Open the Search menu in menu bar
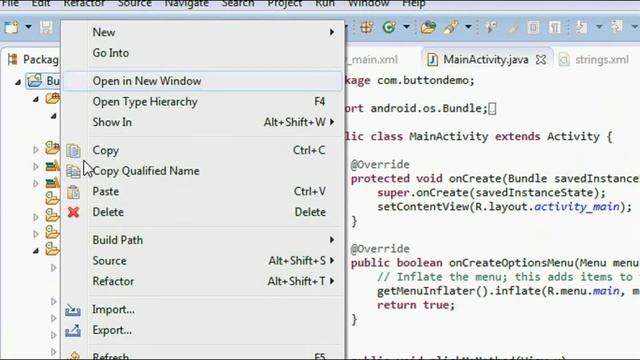Viewport: 640px width, 360px height. click(x=238, y=4)
